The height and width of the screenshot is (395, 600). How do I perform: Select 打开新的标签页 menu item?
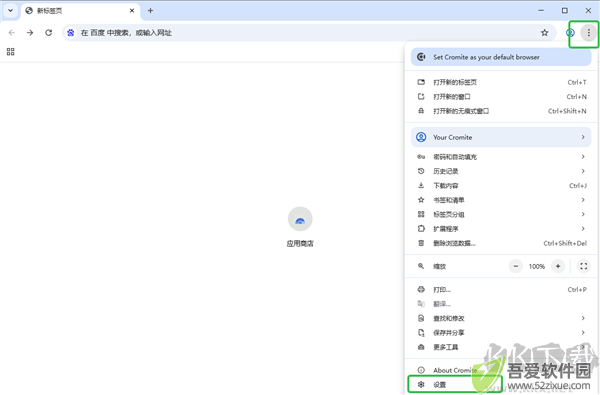(501, 82)
